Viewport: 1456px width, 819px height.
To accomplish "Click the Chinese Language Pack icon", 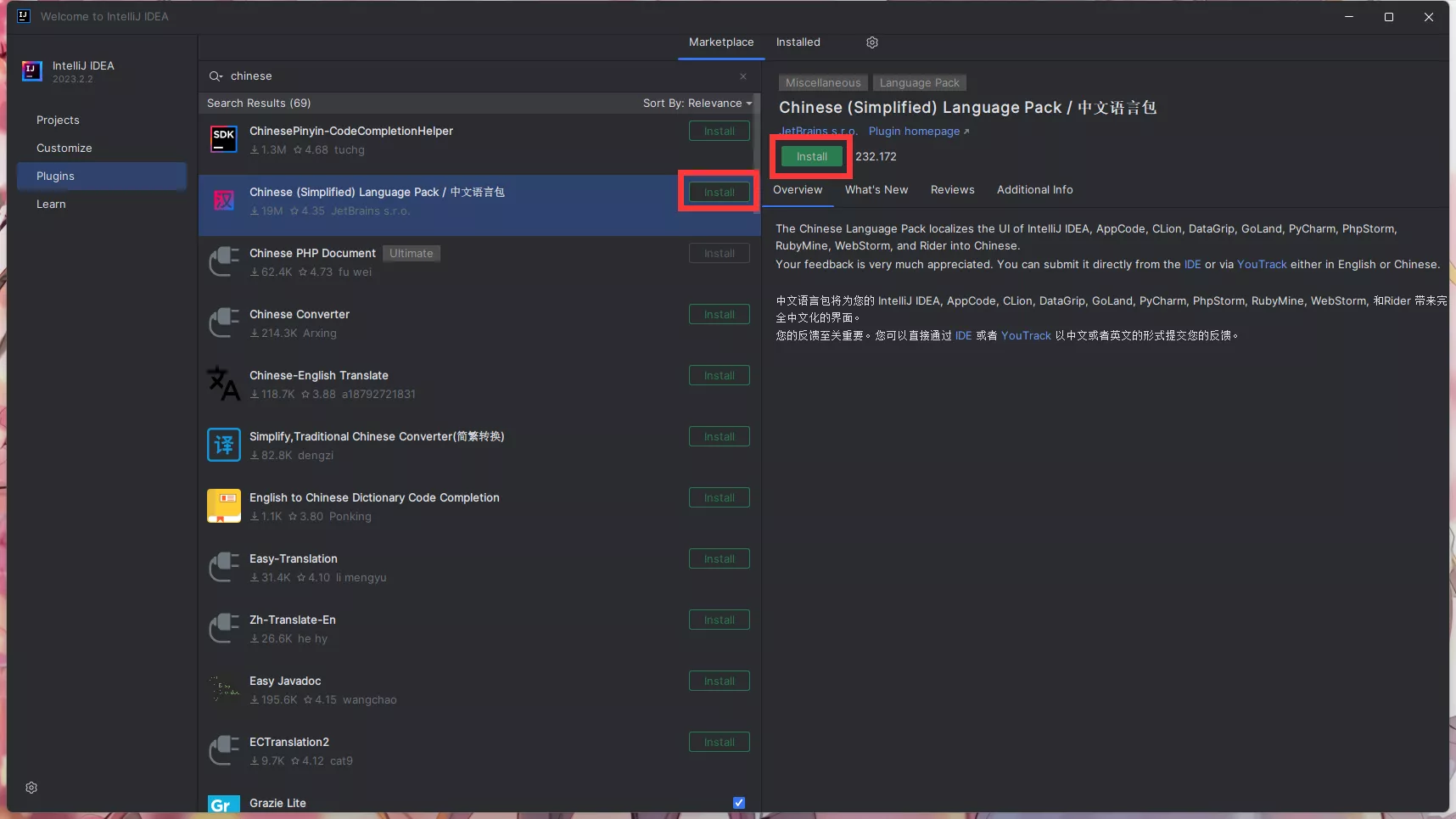I will pos(224,201).
